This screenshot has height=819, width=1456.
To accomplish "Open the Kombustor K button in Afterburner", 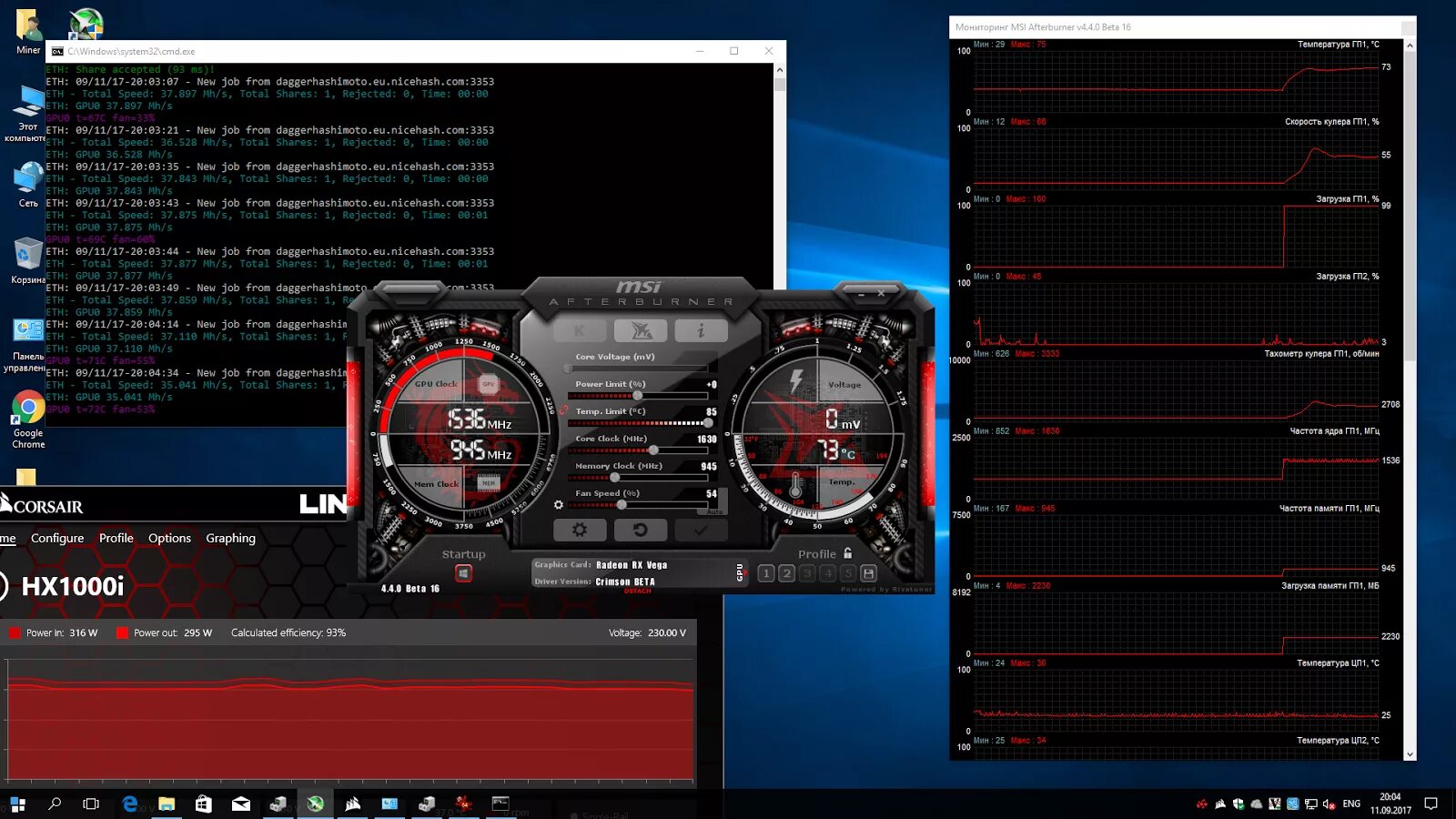I will tap(580, 330).
